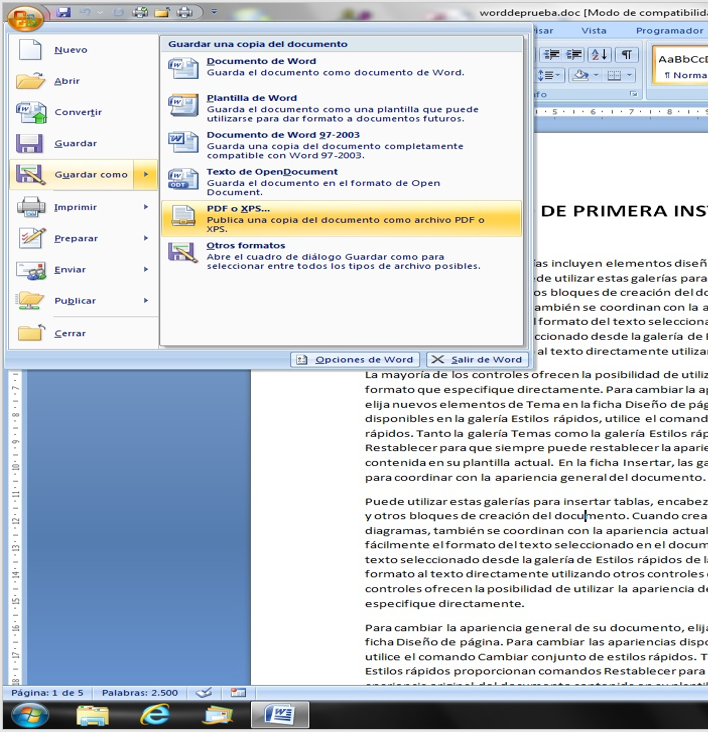Click the Redo icon in quick access toolbar
Screen dimensions: 708x732
pyautogui.click(x=118, y=12)
